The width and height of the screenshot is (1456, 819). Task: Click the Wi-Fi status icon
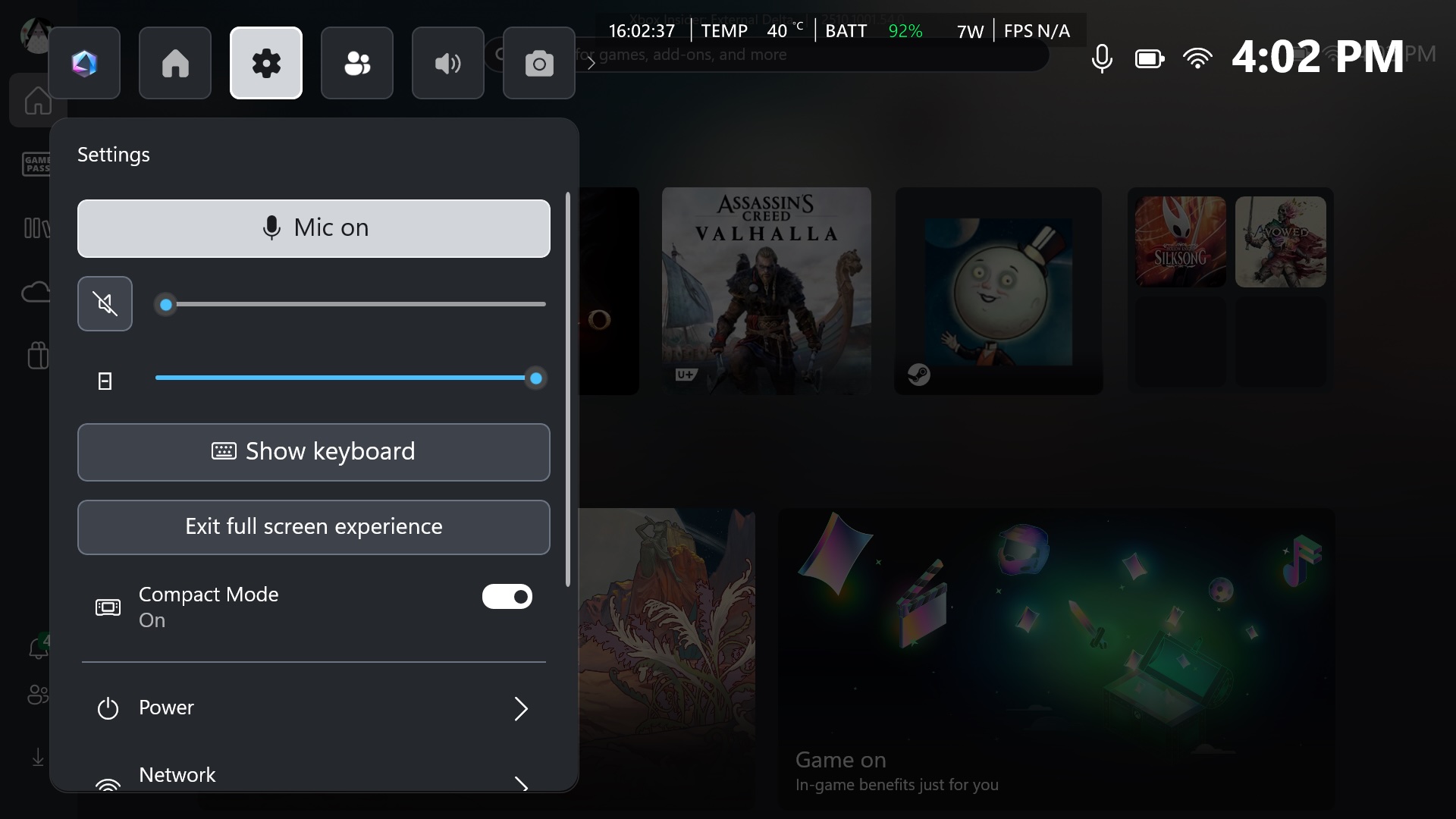[x=1197, y=58]
